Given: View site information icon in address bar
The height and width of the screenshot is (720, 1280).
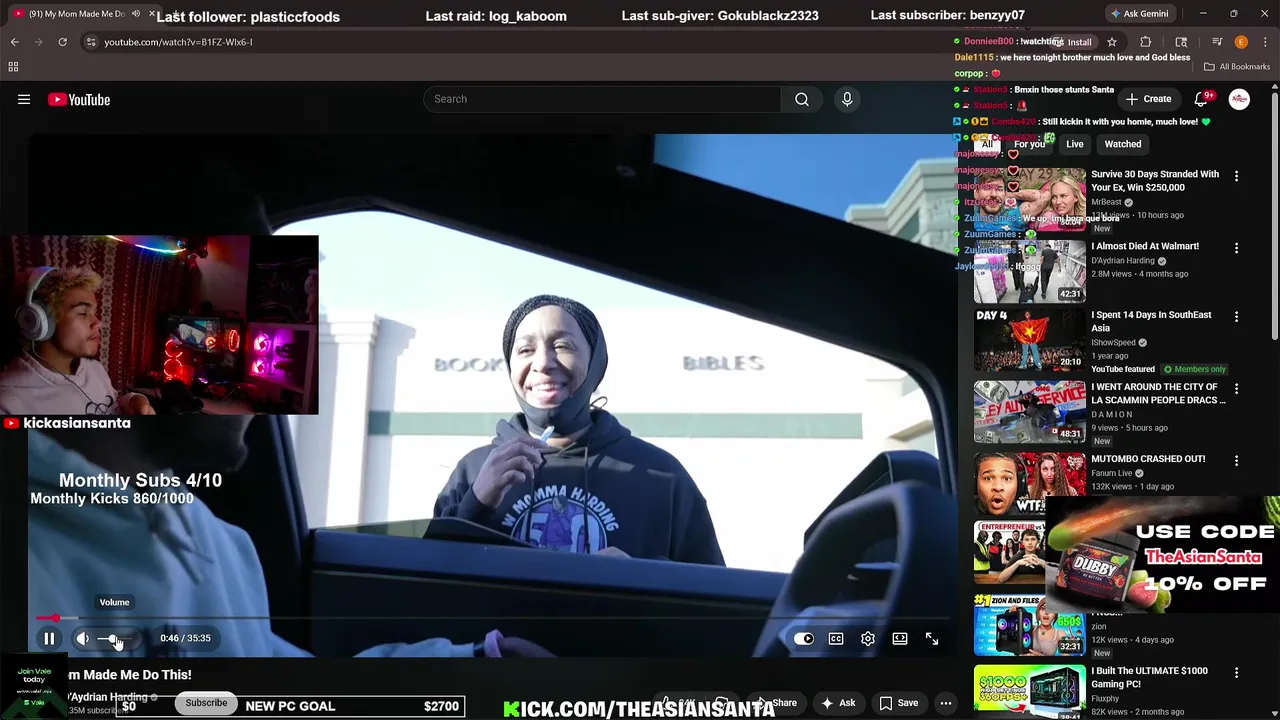Looking at the screenshot, I should [91, 42].
